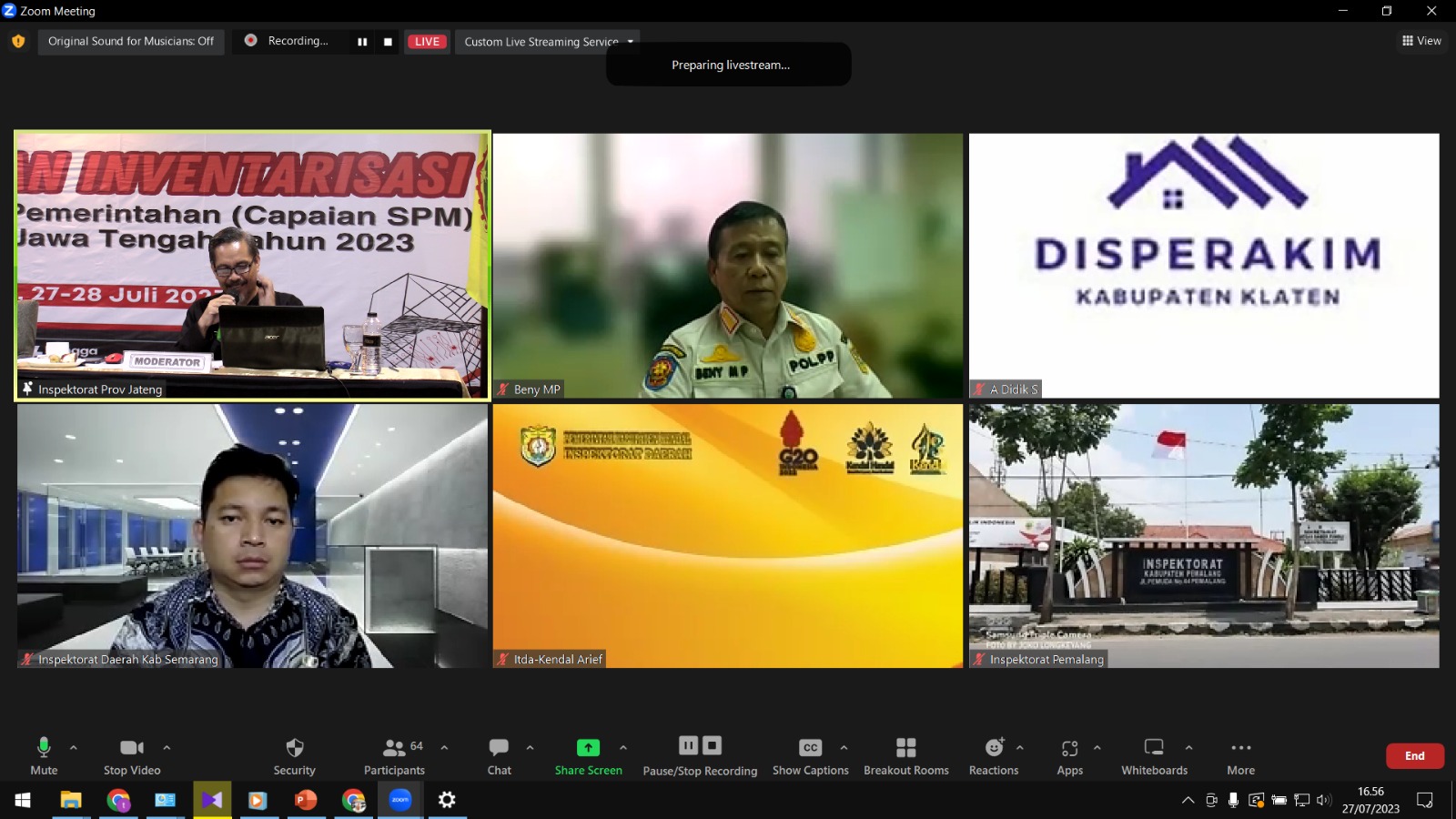Mute the microphone in Zoom toolbar
The width and height of the screenshot is (1456, 819).
coord(44,756)
